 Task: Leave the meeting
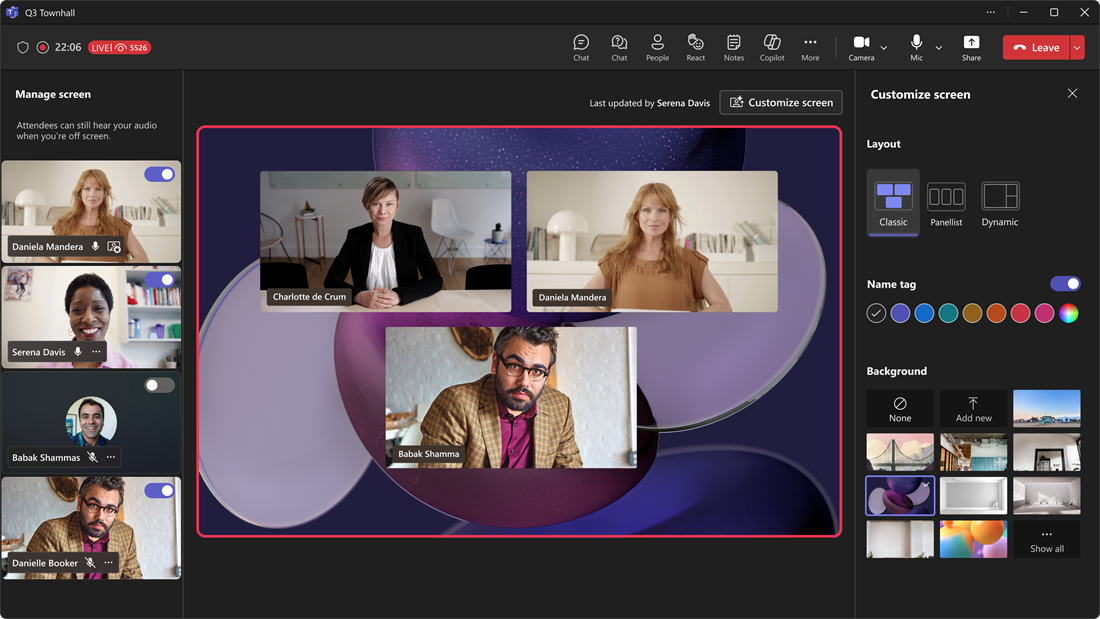tap(1036, 47)
